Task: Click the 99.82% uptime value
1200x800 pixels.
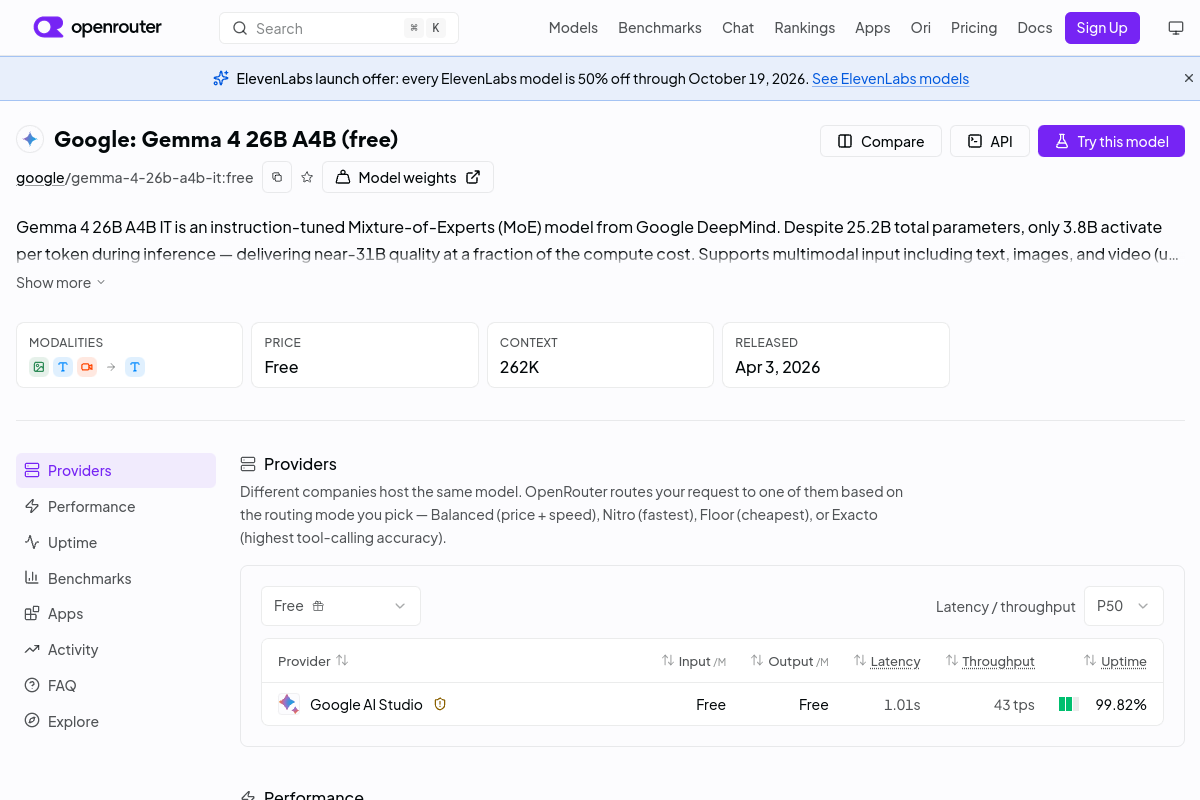Action: point(1121,705)
